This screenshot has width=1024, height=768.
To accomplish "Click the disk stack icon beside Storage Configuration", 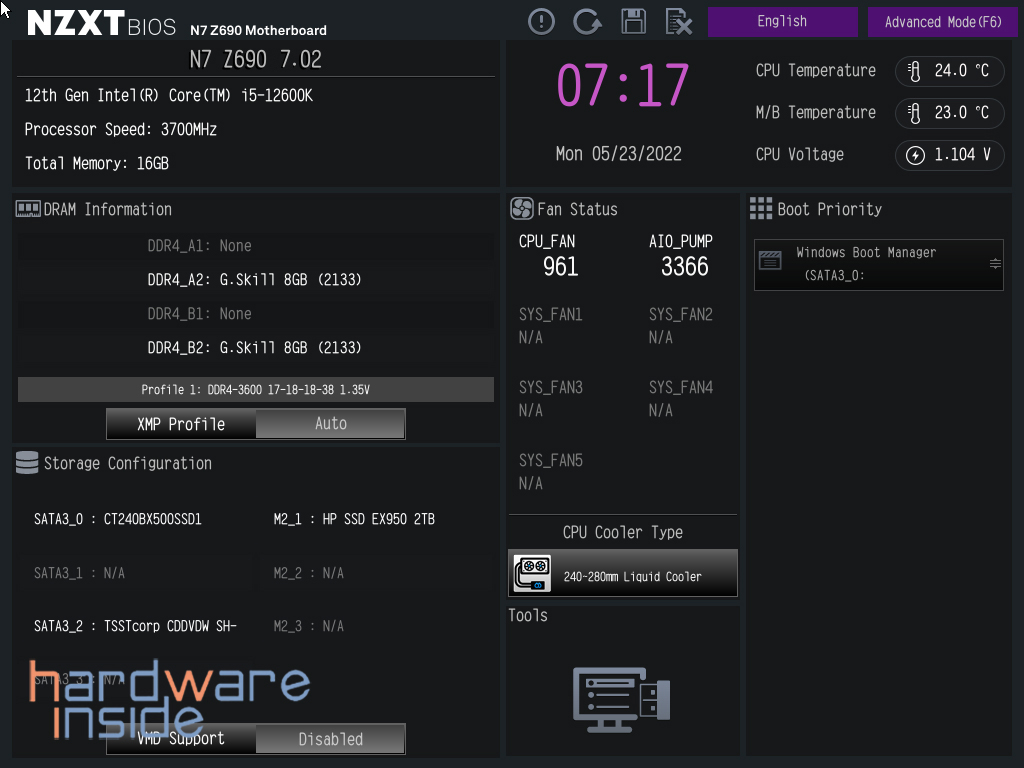I will [27, 463].
